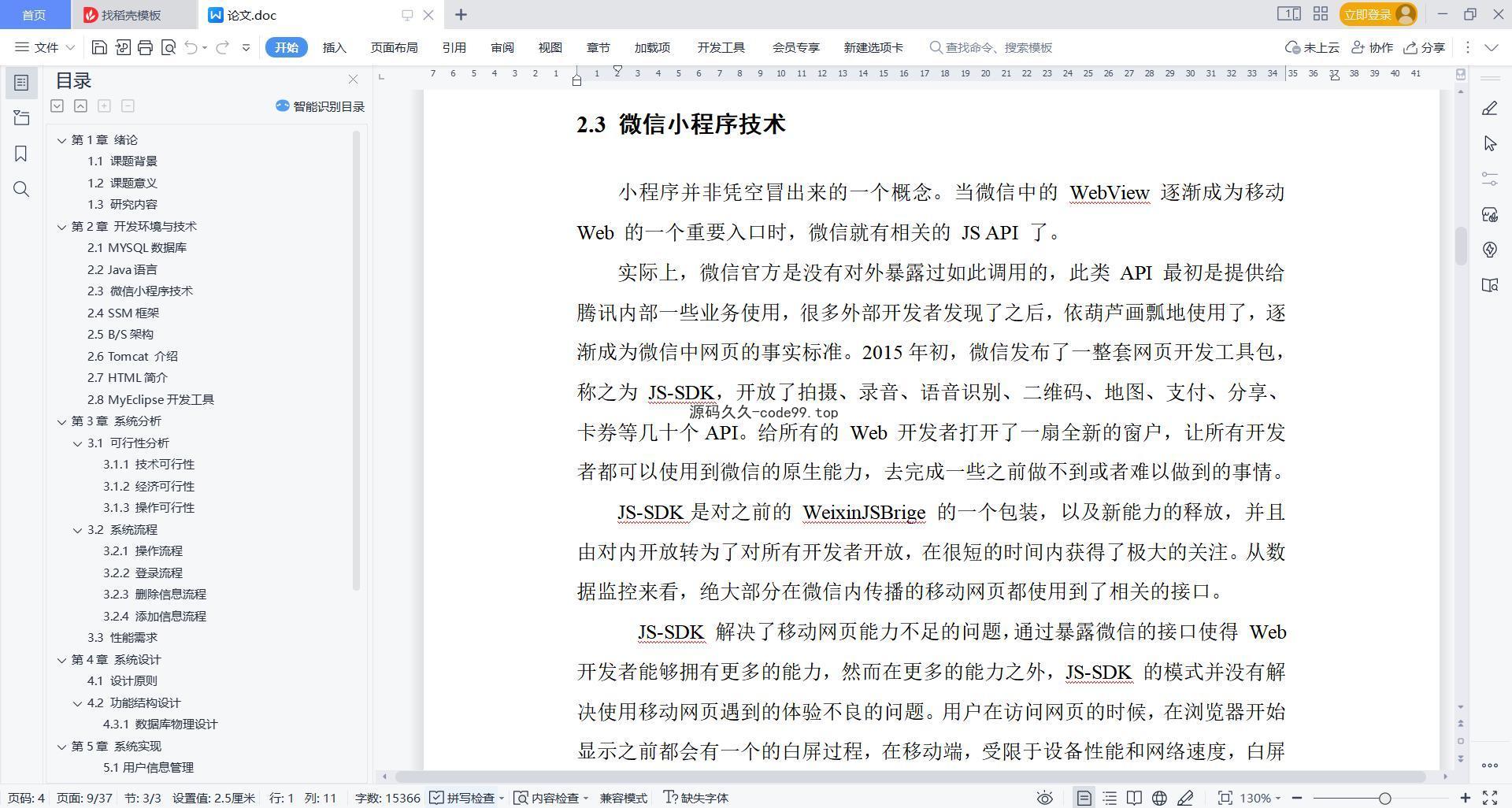Click the zoom in plus button

[x=1466, y=798]
